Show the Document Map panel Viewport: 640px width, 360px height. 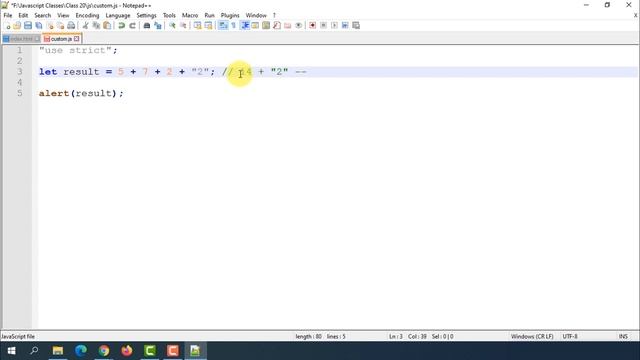point(266,26)
